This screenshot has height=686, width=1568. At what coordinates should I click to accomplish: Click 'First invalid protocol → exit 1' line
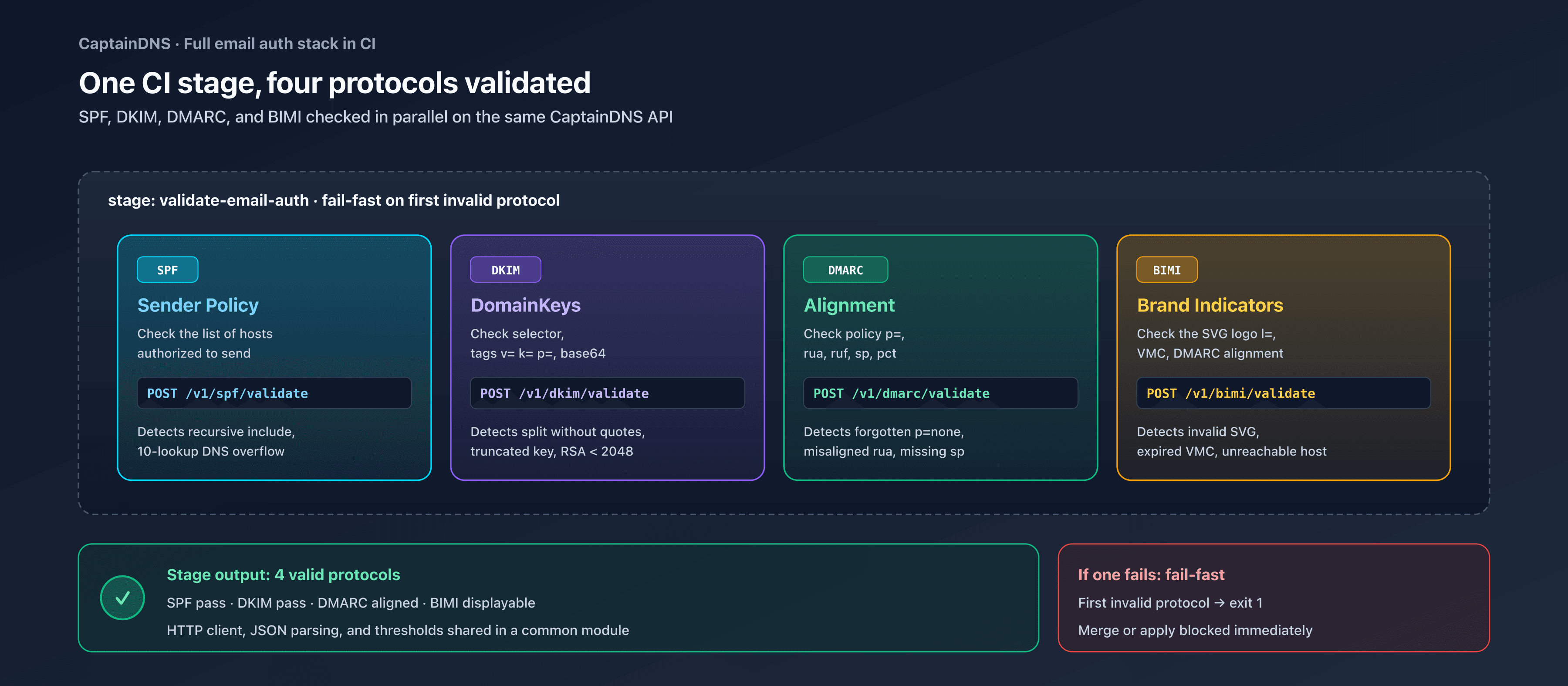coord(1170,603)
